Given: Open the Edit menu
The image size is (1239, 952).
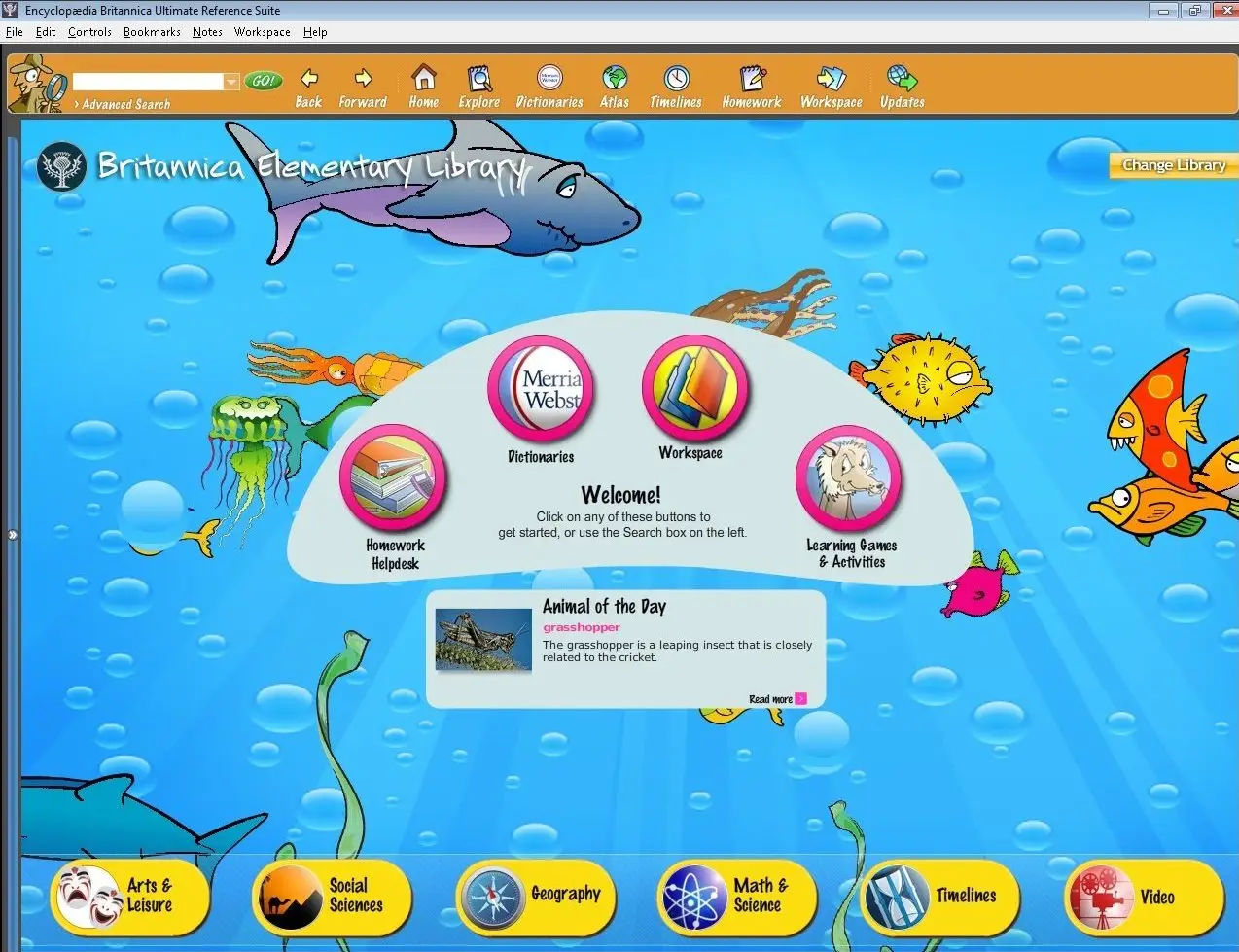Looking at the screenshot, I should [46, 32].
